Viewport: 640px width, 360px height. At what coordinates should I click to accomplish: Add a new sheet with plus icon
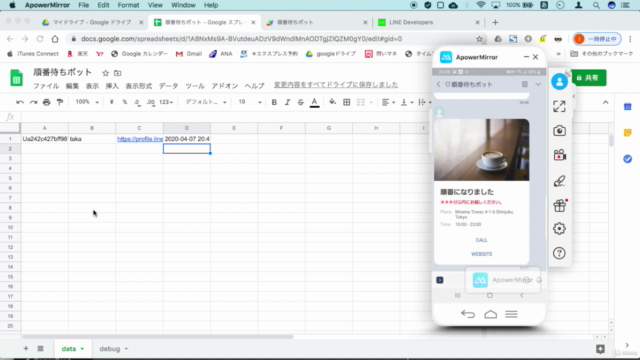26,349
